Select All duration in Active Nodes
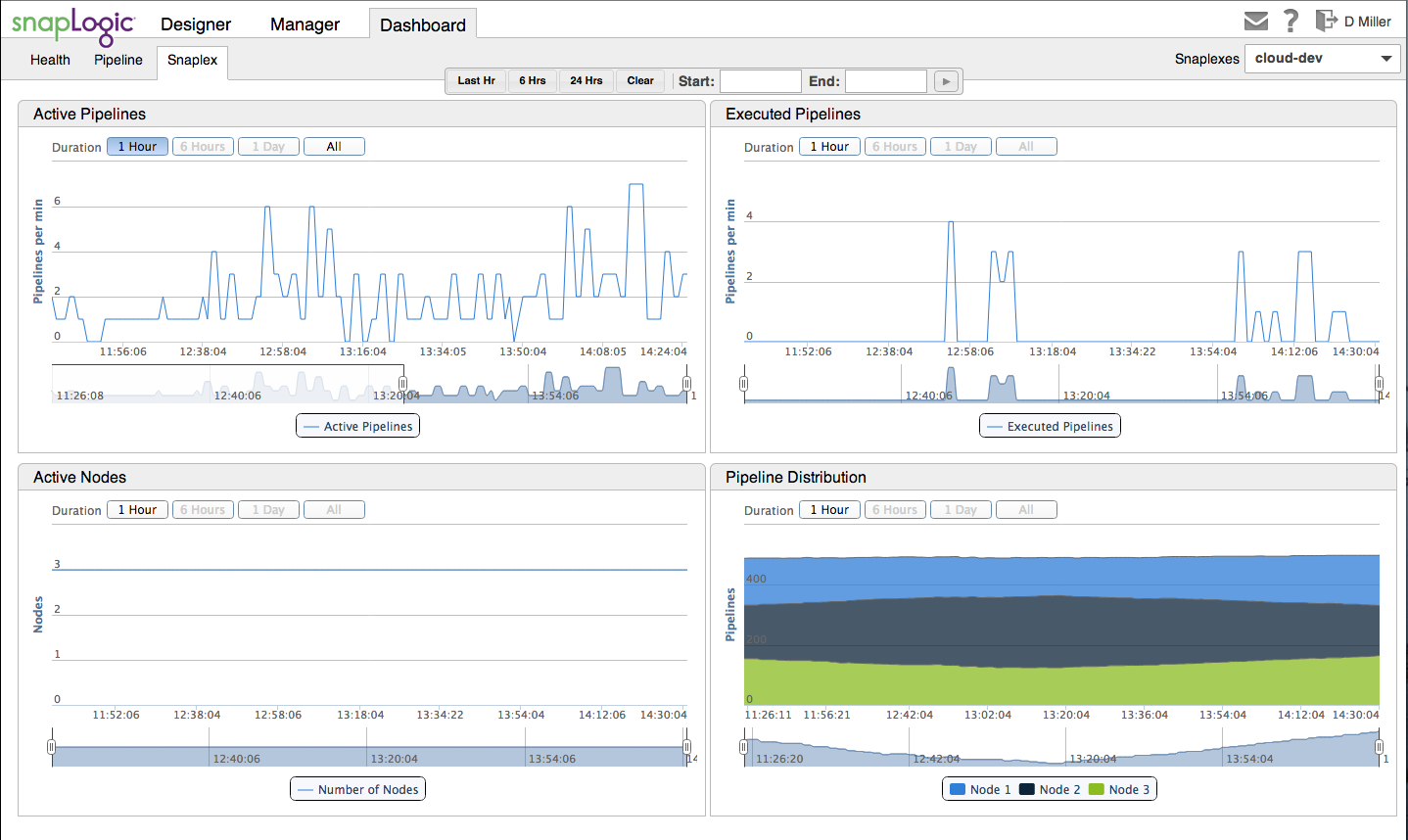 334,510
